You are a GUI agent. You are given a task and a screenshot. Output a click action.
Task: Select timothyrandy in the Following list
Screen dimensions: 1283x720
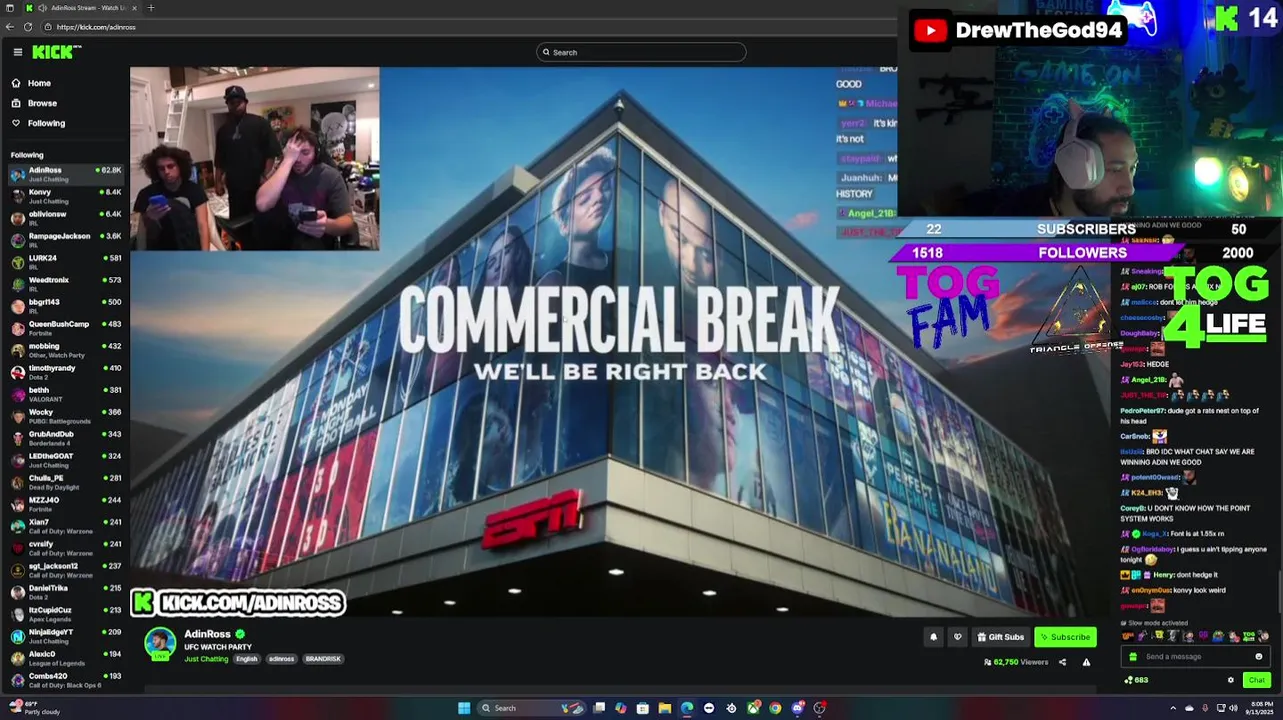tap(65, 372)
